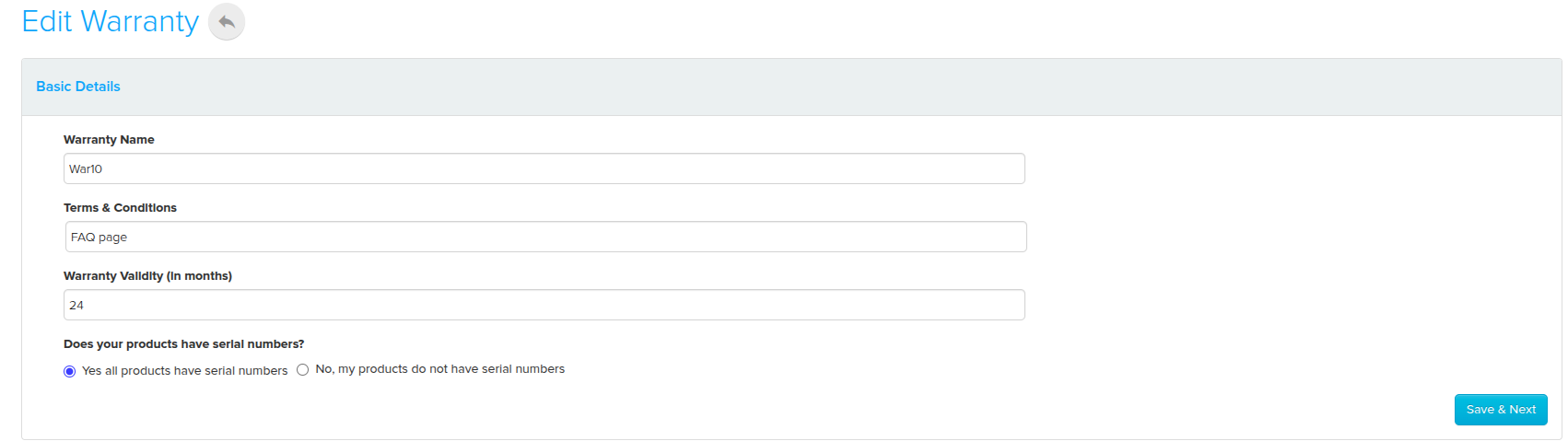Place cursor on the War10 text
This screenshot has width=1568, height=441.
point(86,169)
